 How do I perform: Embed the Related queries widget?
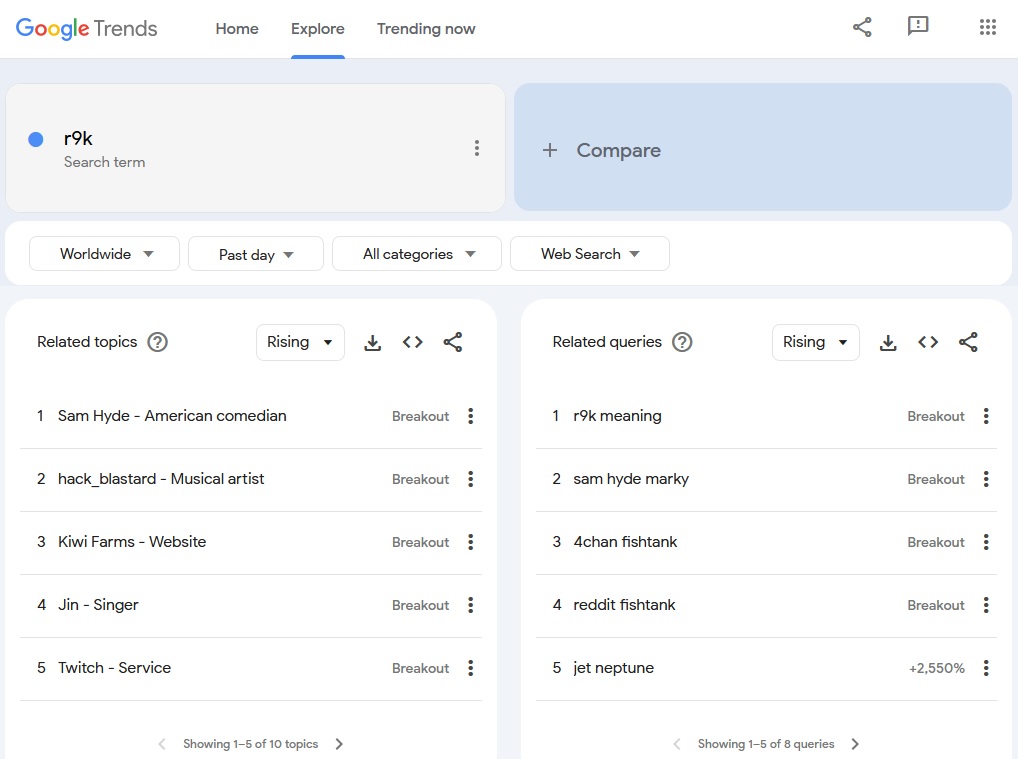928,342
